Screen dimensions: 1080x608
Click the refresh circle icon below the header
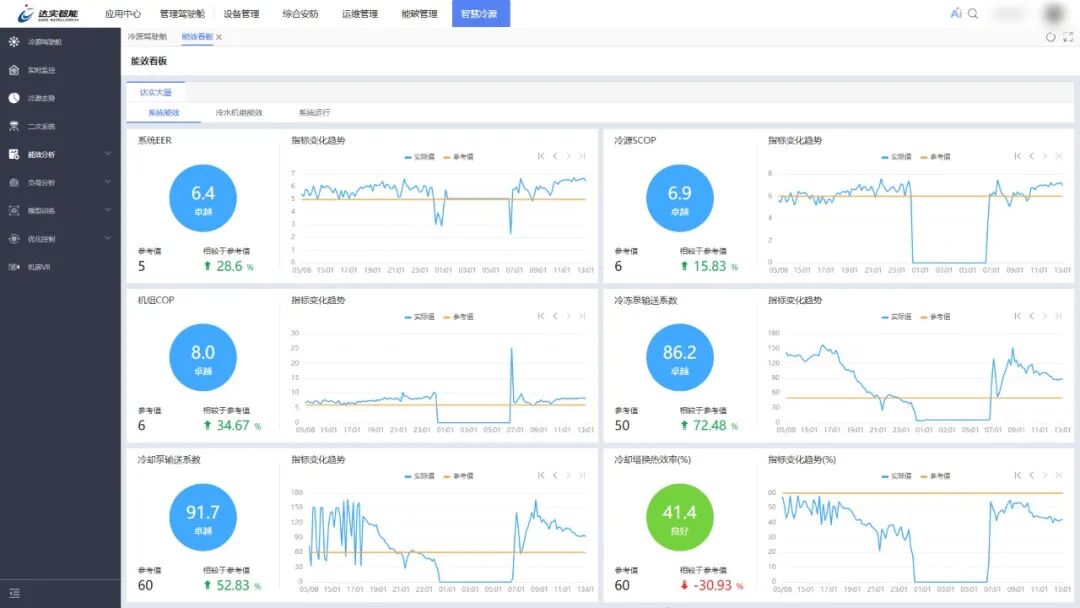click(x=1051, y=37)
